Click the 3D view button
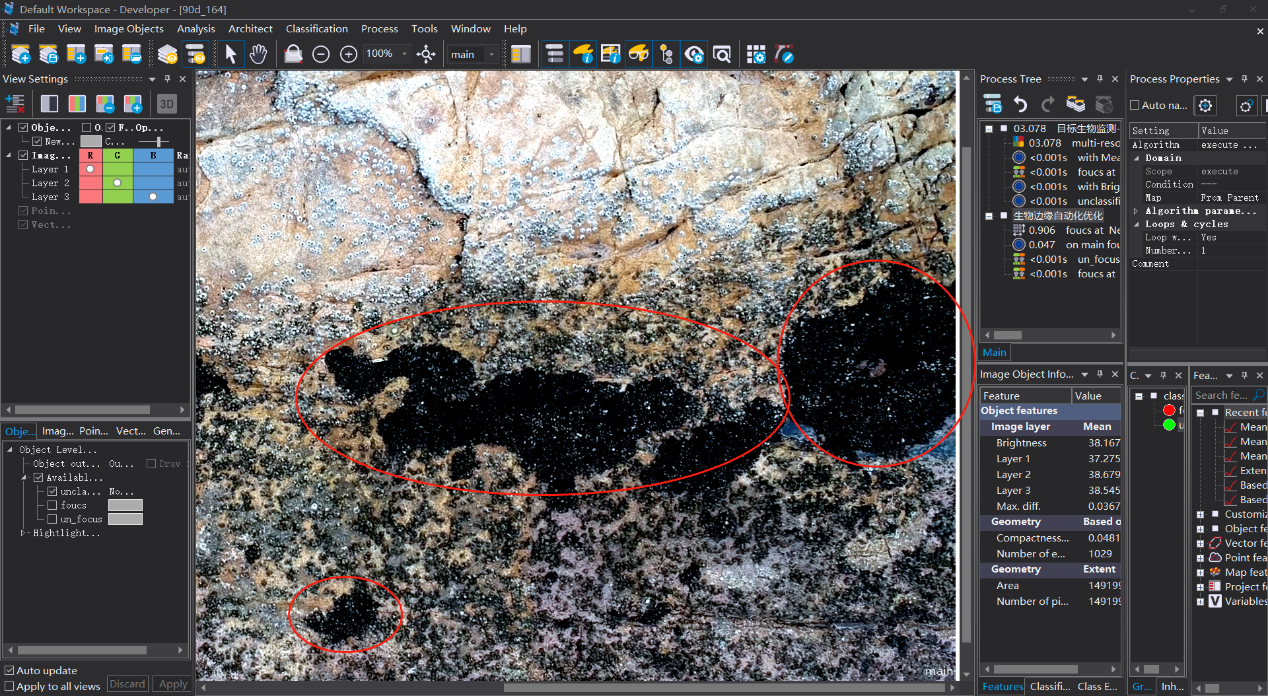 pos(166,103)
